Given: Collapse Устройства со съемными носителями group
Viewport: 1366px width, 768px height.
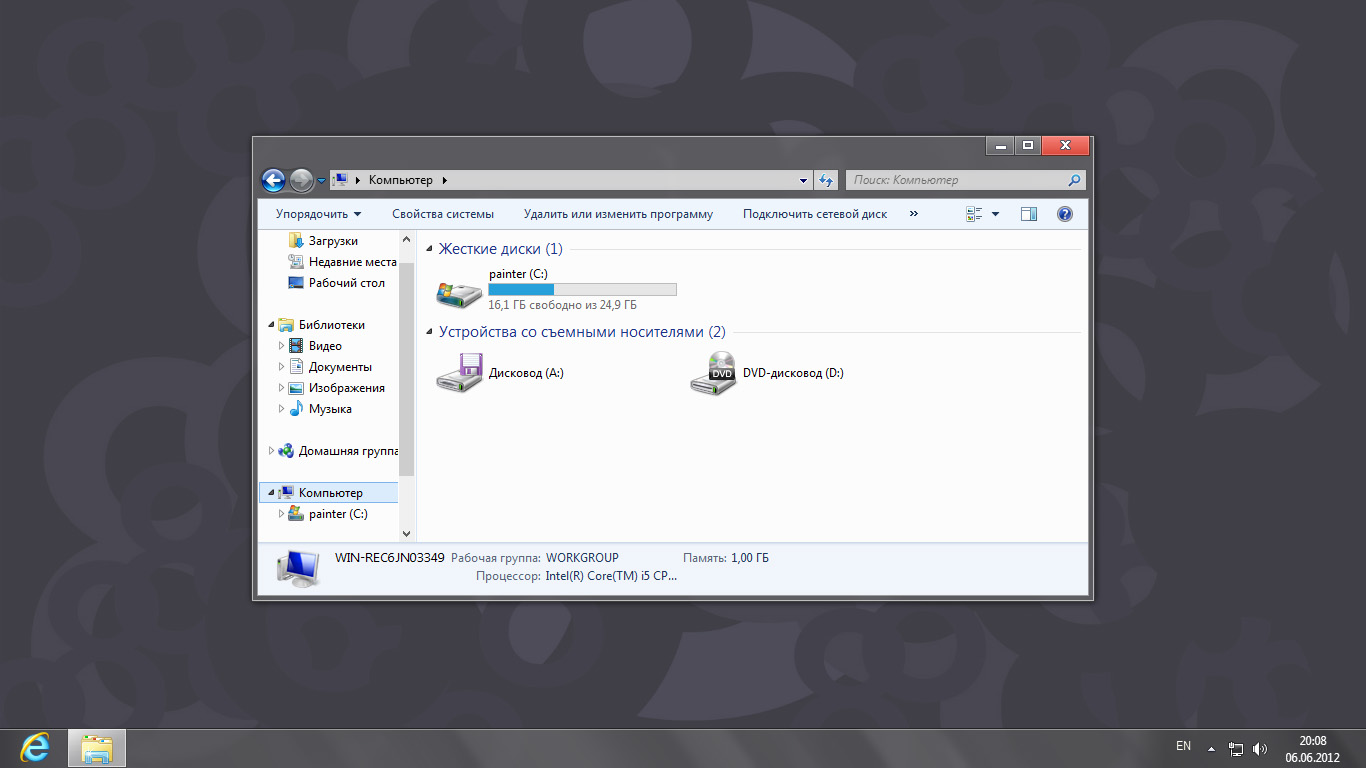Looking at the screenshot, I should tap(429, 332).
